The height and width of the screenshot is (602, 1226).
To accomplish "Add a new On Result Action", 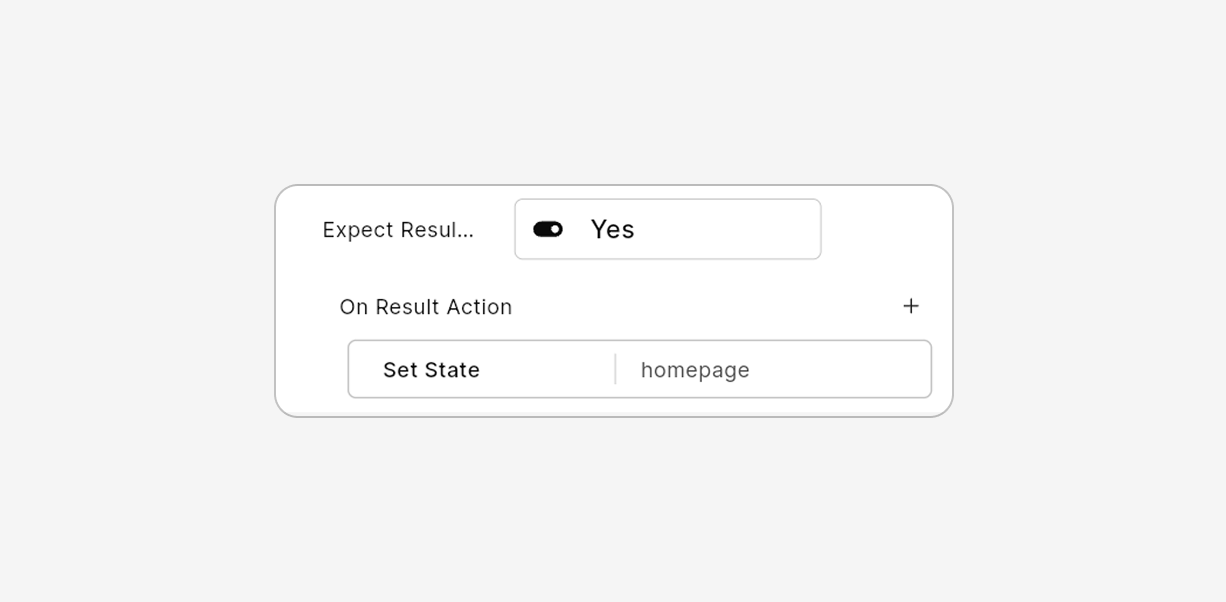I will tap(910, 306).
